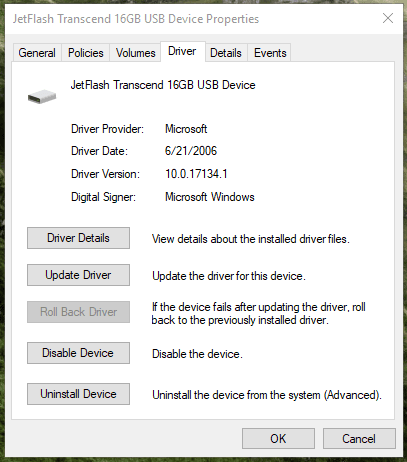Click the window title bar text

(x=136, y=19)
